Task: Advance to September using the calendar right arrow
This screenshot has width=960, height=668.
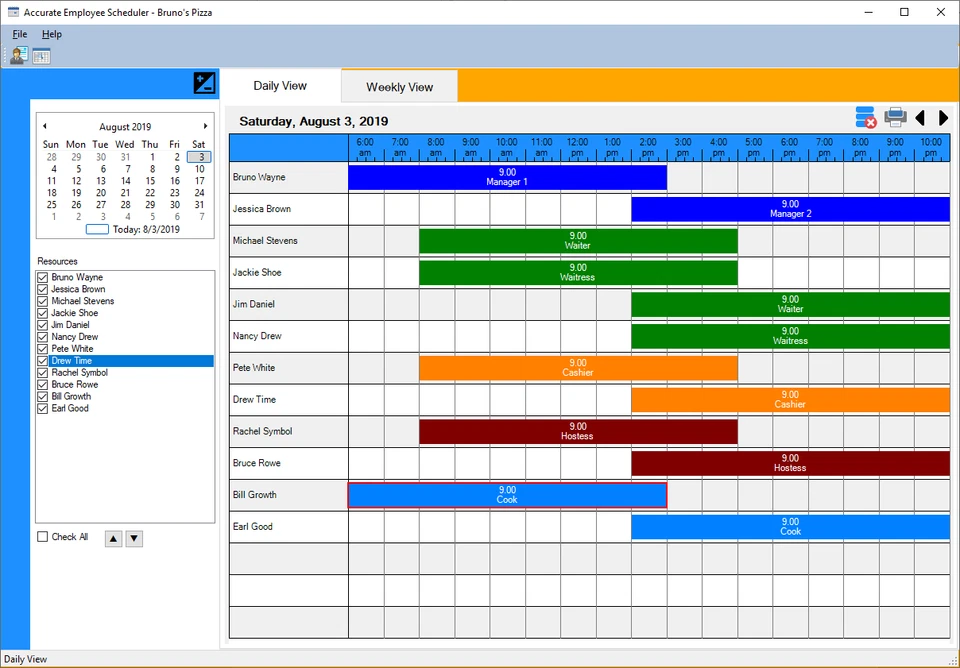Action: (x=206, y=126)
